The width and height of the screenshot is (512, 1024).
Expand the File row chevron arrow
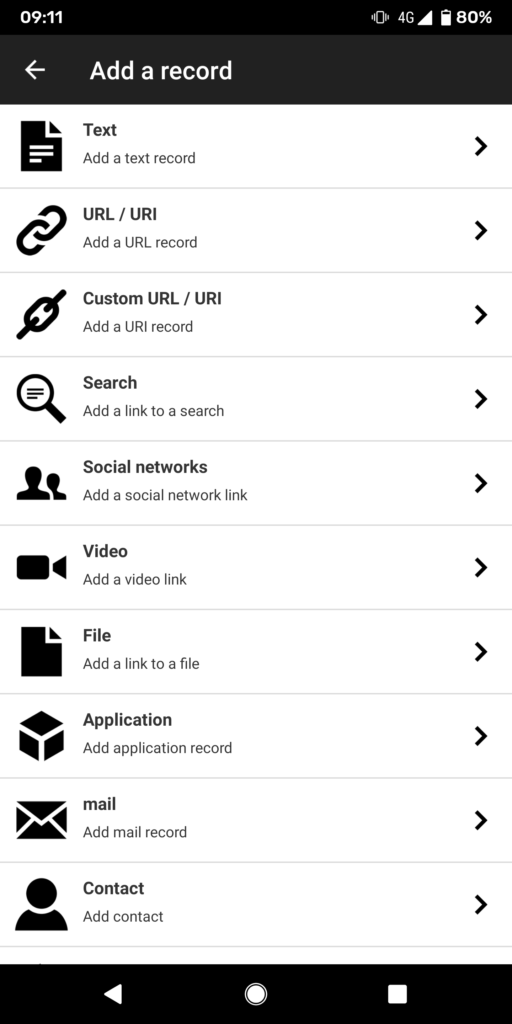(481, 652)
